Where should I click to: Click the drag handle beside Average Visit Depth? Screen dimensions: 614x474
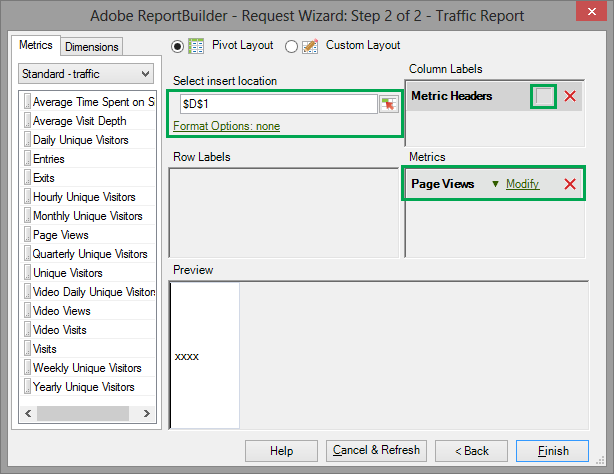(27, 120)
